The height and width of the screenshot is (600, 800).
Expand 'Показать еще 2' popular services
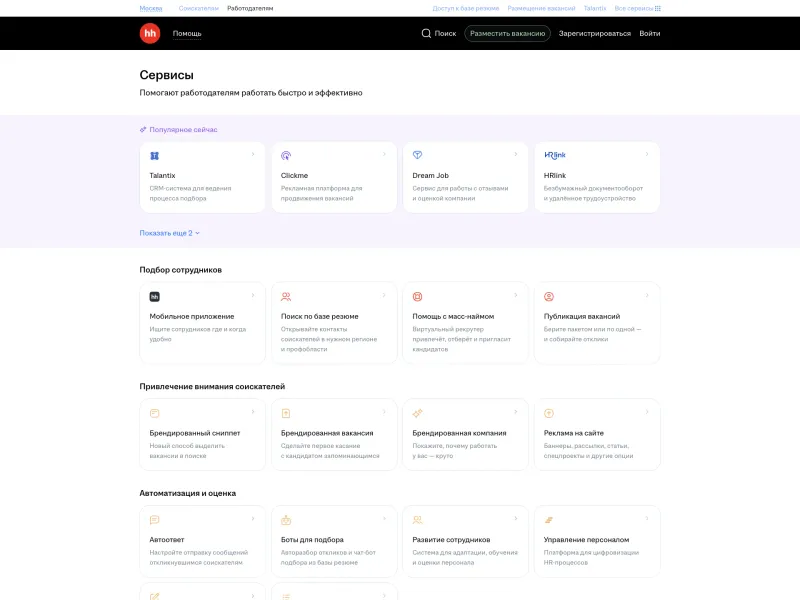click(x=169, y=233)
